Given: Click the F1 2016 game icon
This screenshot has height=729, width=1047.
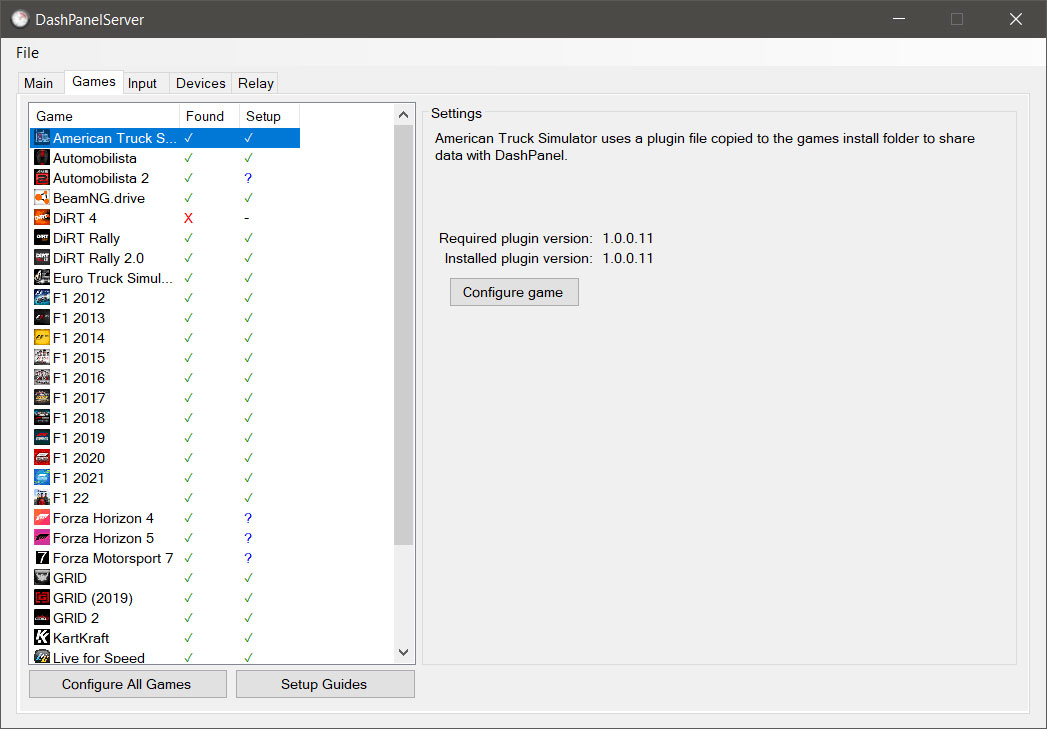Looking at the screenshot, I should point(42,378).
